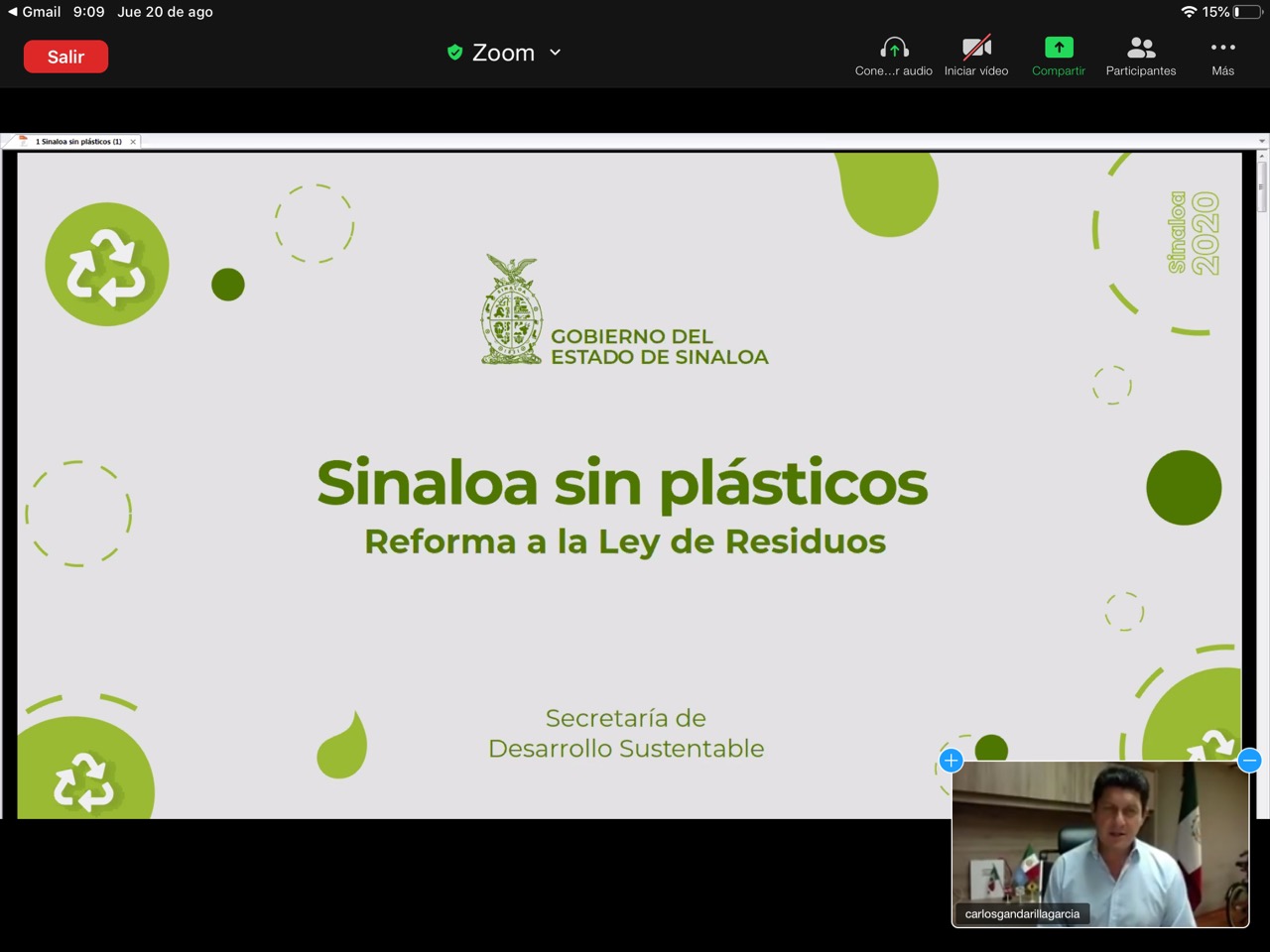Viewport: 1270px width, 952px height.
Task: Click the dropdown arrow at tab bar's right end
Action: point(1262,141)
